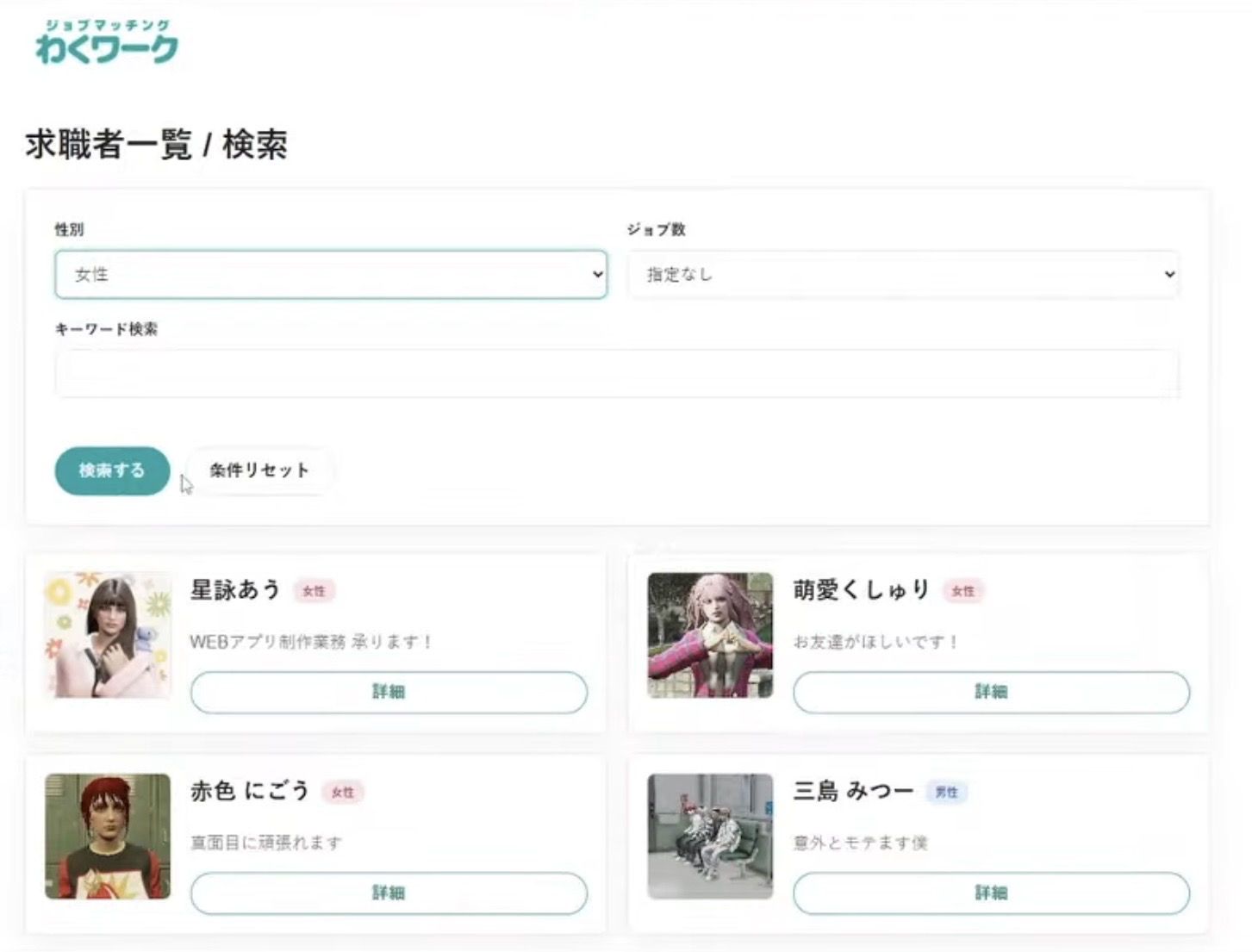
Task: Click the 条件リセット button
Action: (x=259, y=470)
